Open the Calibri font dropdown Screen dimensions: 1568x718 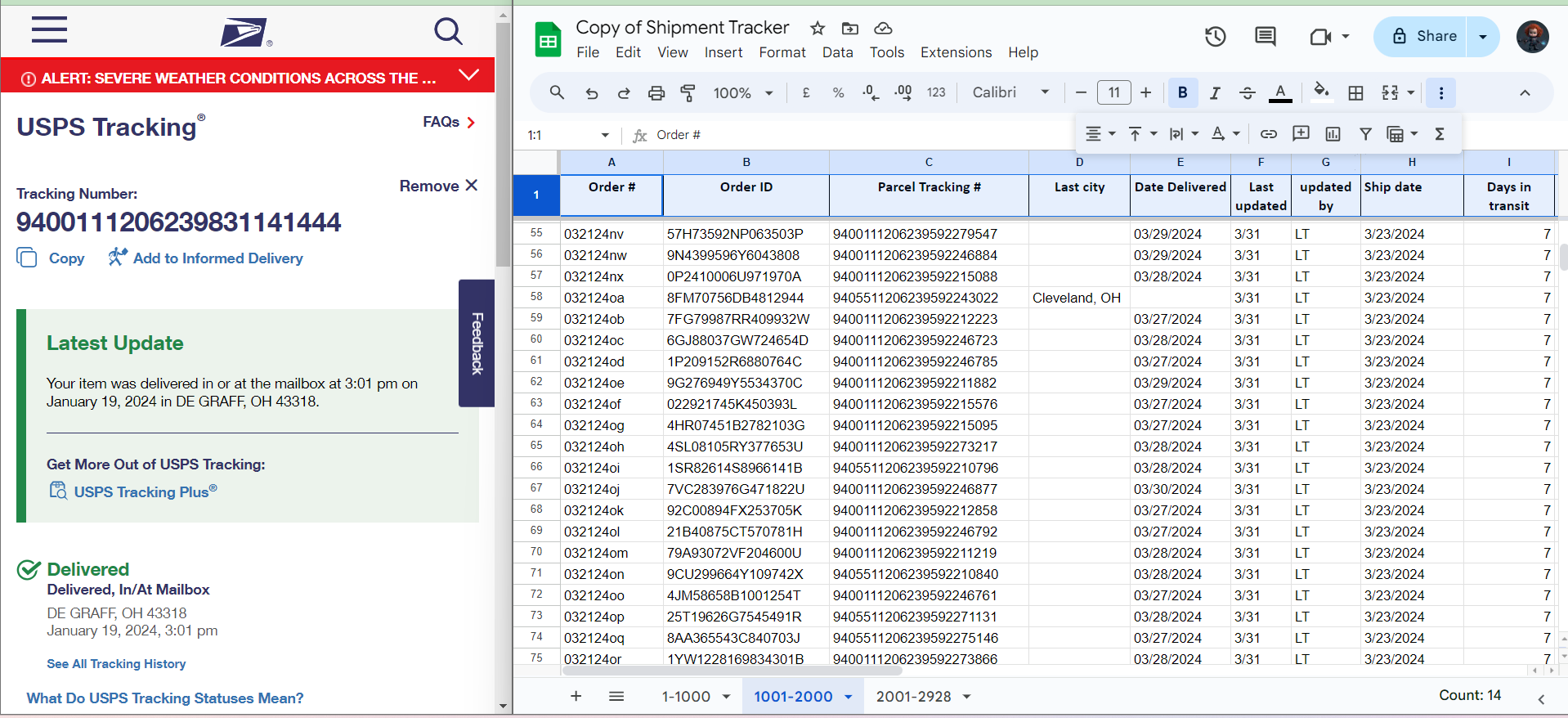(1010, 93)
